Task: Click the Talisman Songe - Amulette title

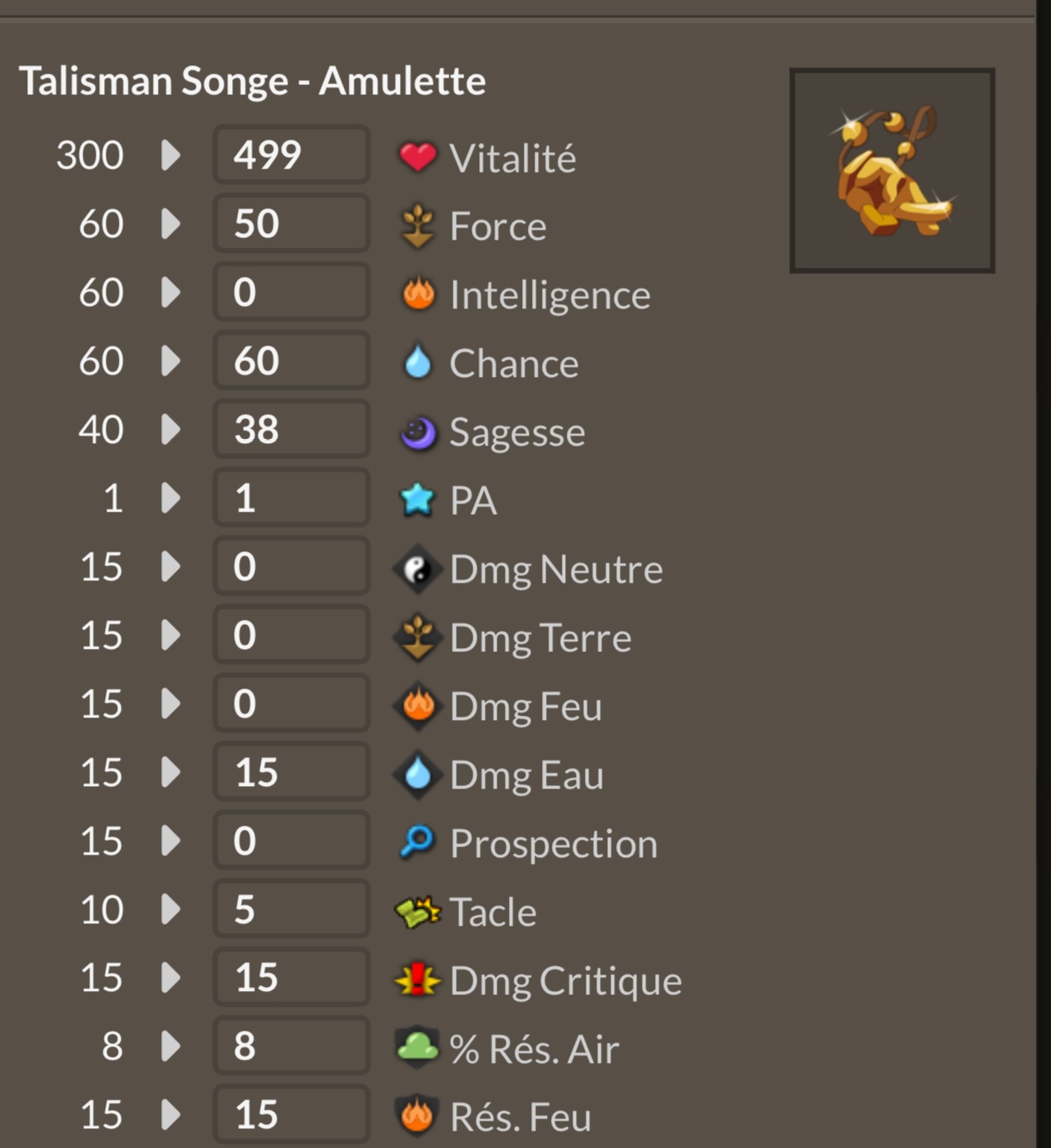Action: 253,81
